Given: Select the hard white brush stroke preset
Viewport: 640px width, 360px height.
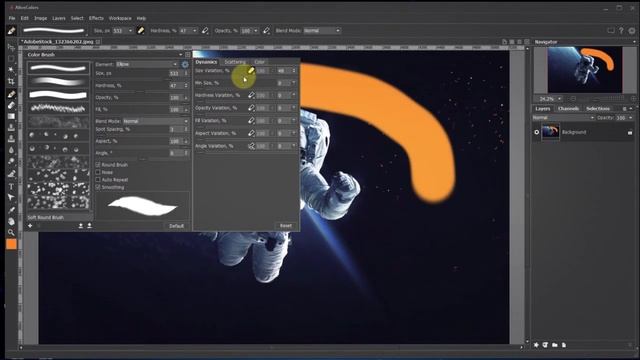Looking at the screenshot, I should coord(58,95).
